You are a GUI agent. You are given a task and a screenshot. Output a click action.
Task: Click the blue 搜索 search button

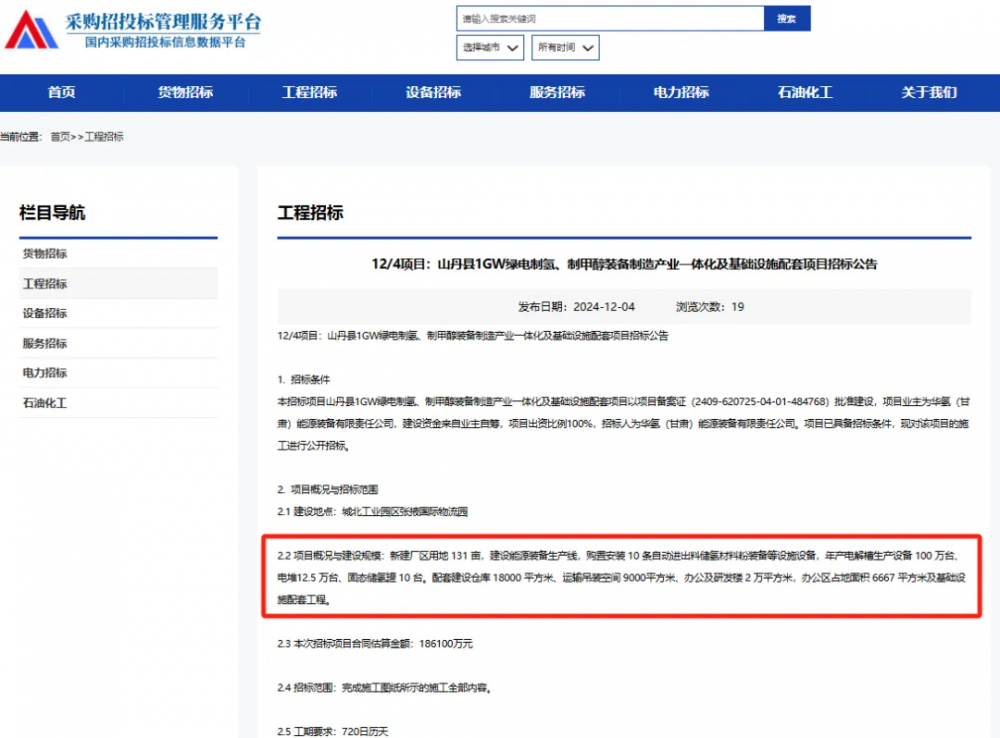pos(786,18)
